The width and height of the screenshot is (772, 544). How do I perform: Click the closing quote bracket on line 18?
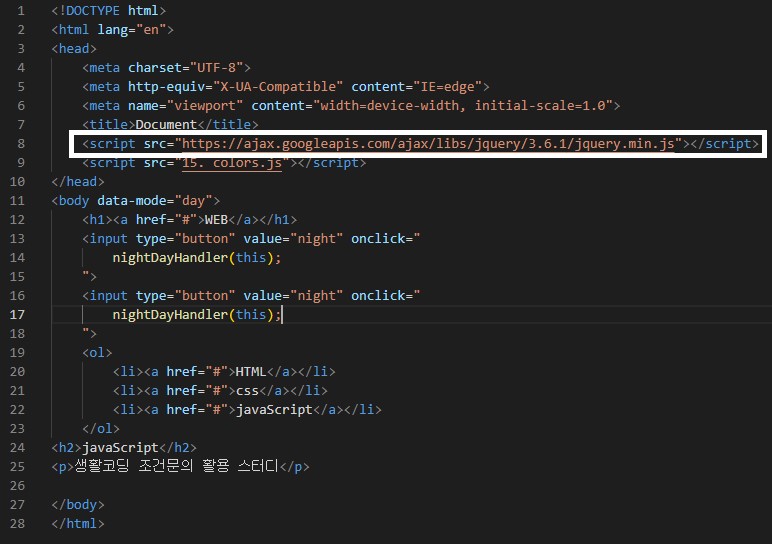pyautogui.click(x=90, y=334)
